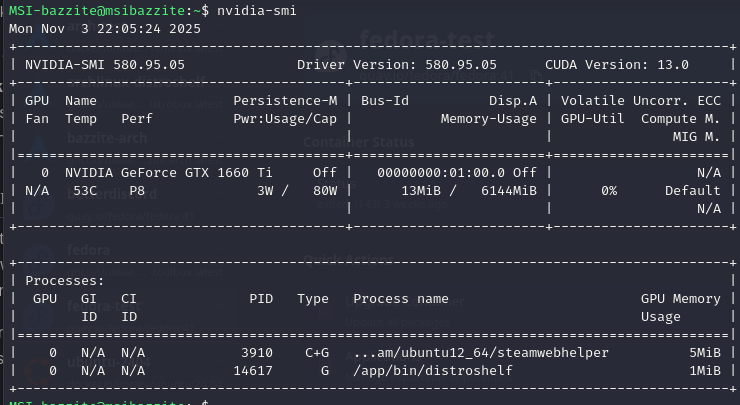Click the NVIDIA GeForce GTX 1660 Ti name

pyautogui.click(x=169, y=172)
